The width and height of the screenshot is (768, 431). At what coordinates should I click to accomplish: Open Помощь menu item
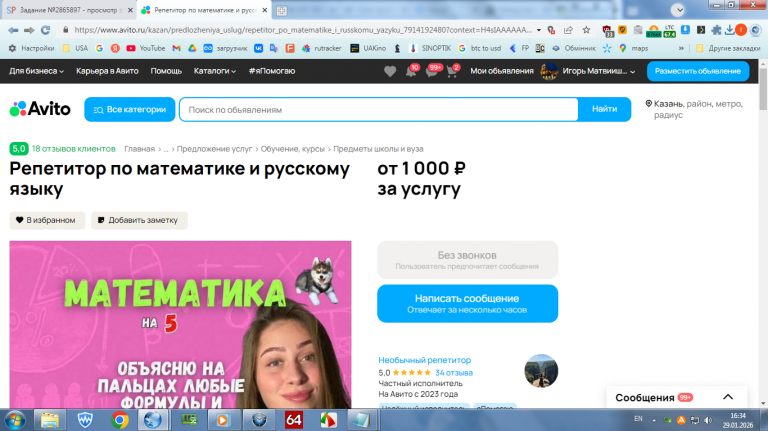coord(166,71)
